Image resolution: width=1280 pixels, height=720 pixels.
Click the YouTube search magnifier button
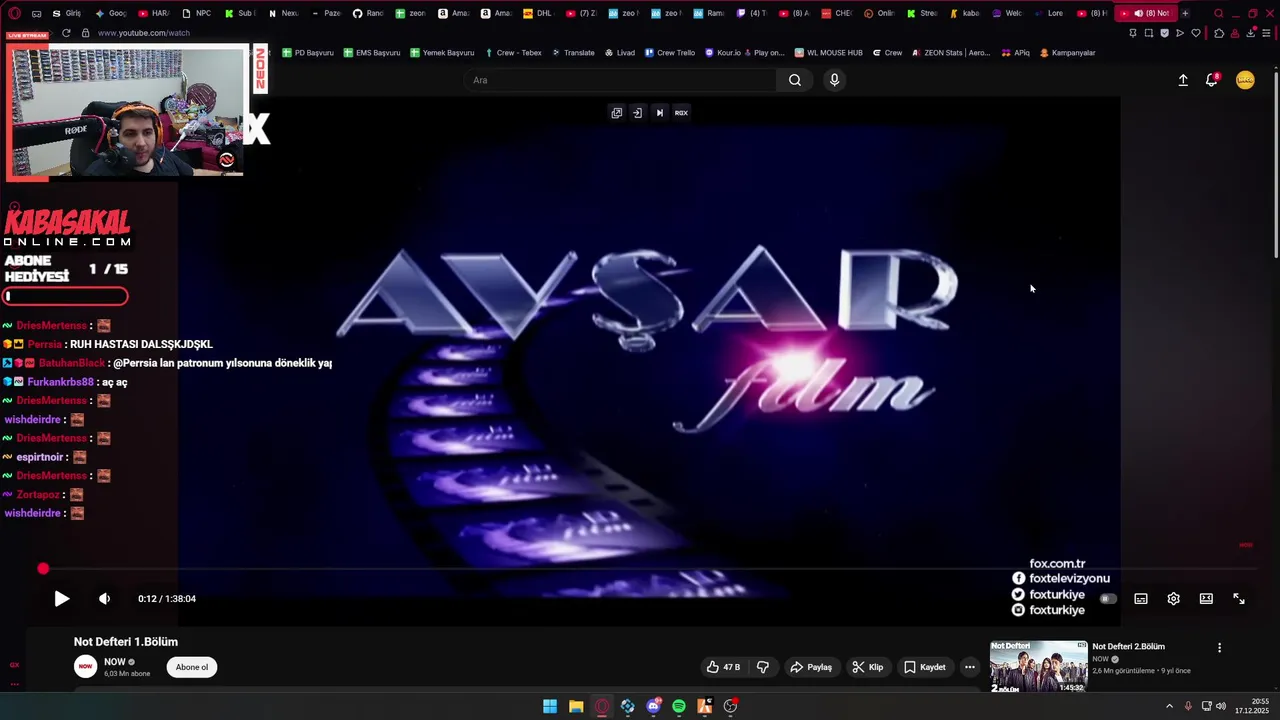[x=795, y=80]
